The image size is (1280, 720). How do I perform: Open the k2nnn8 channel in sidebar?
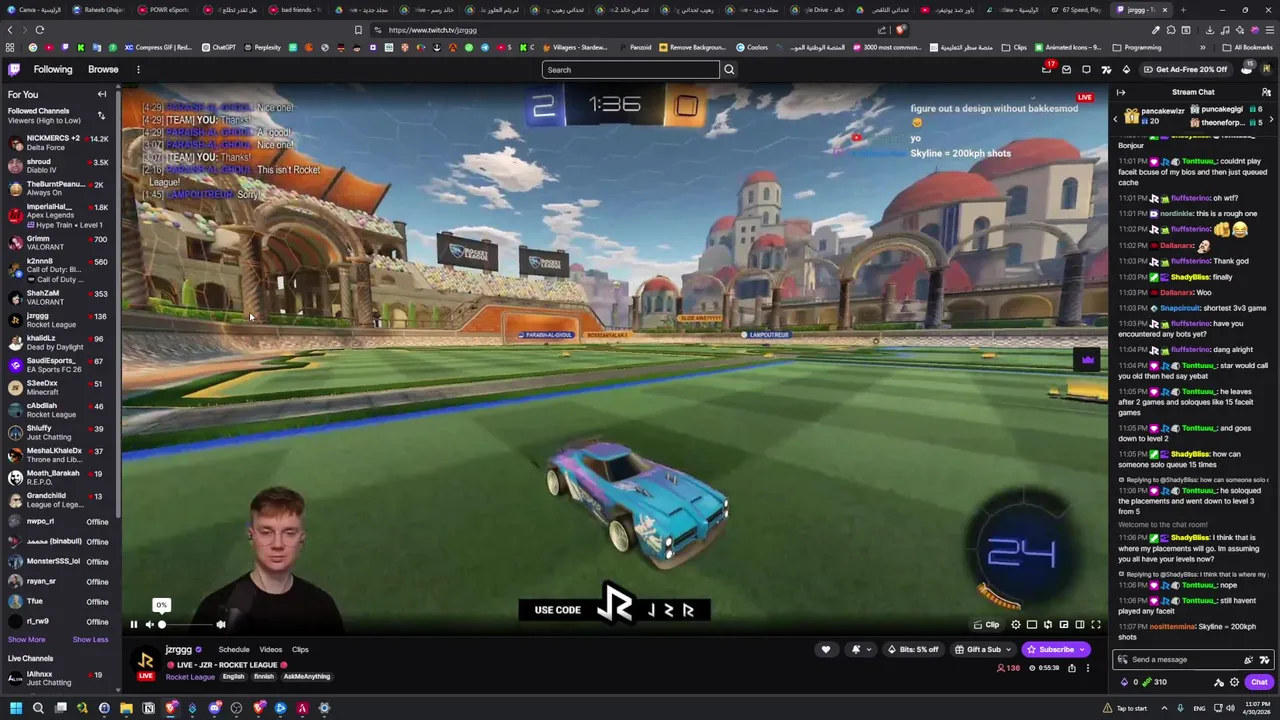pos(58,270)
